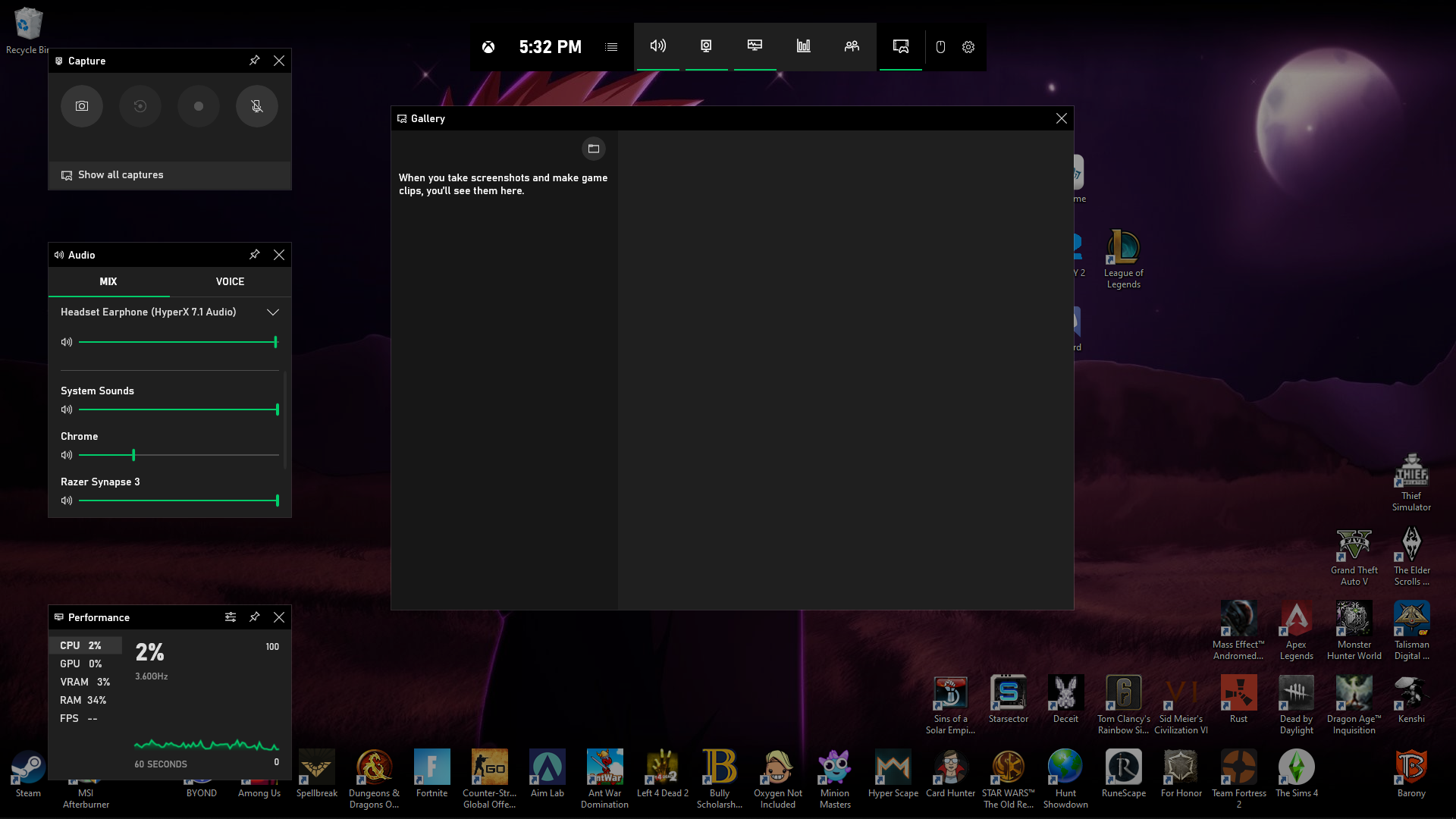Open Oxygen Not Included shortcut

(x=777, y=780)
